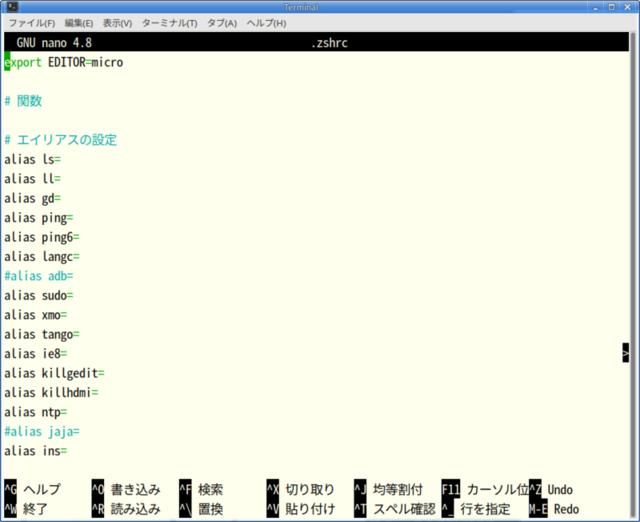
Task: Place cursor on 'alias tango=' line
Action: 42,335
